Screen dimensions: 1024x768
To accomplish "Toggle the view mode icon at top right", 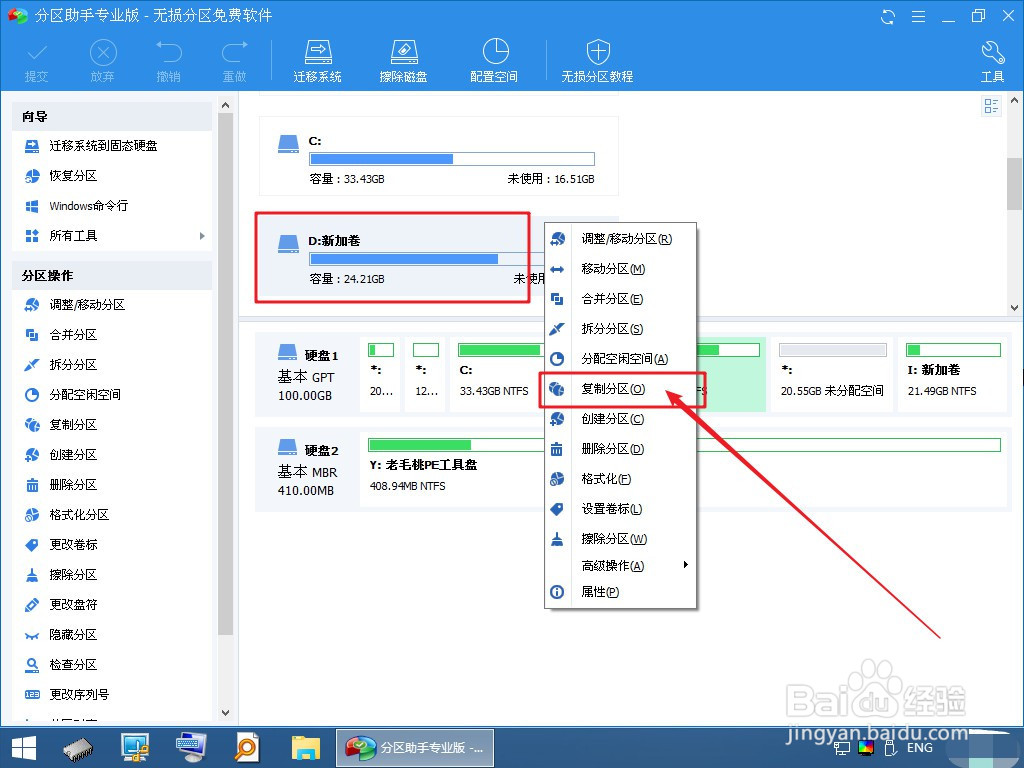I will [x=991, y=106].
